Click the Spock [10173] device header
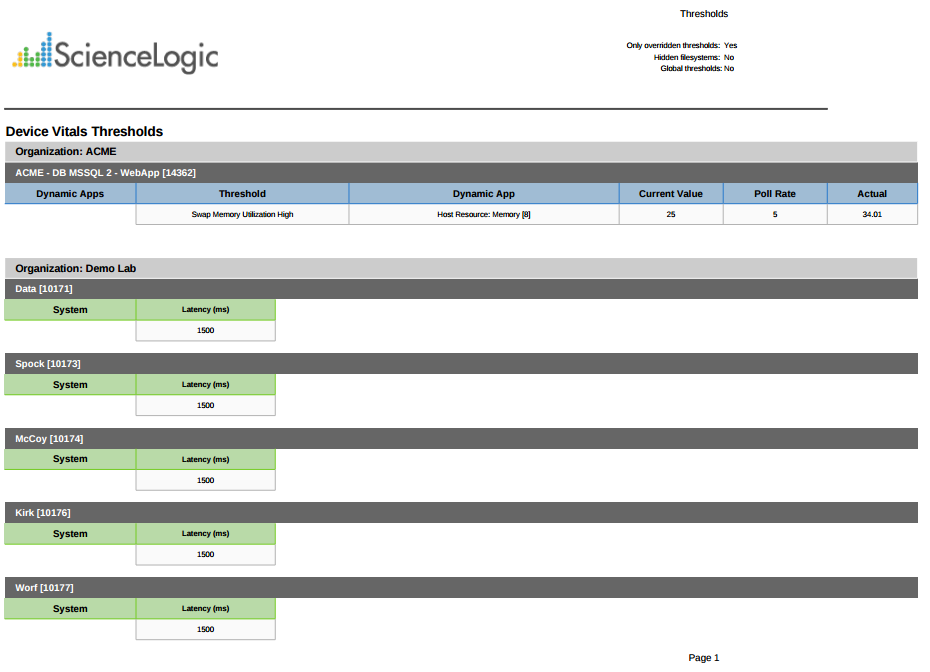 point(48,364)
